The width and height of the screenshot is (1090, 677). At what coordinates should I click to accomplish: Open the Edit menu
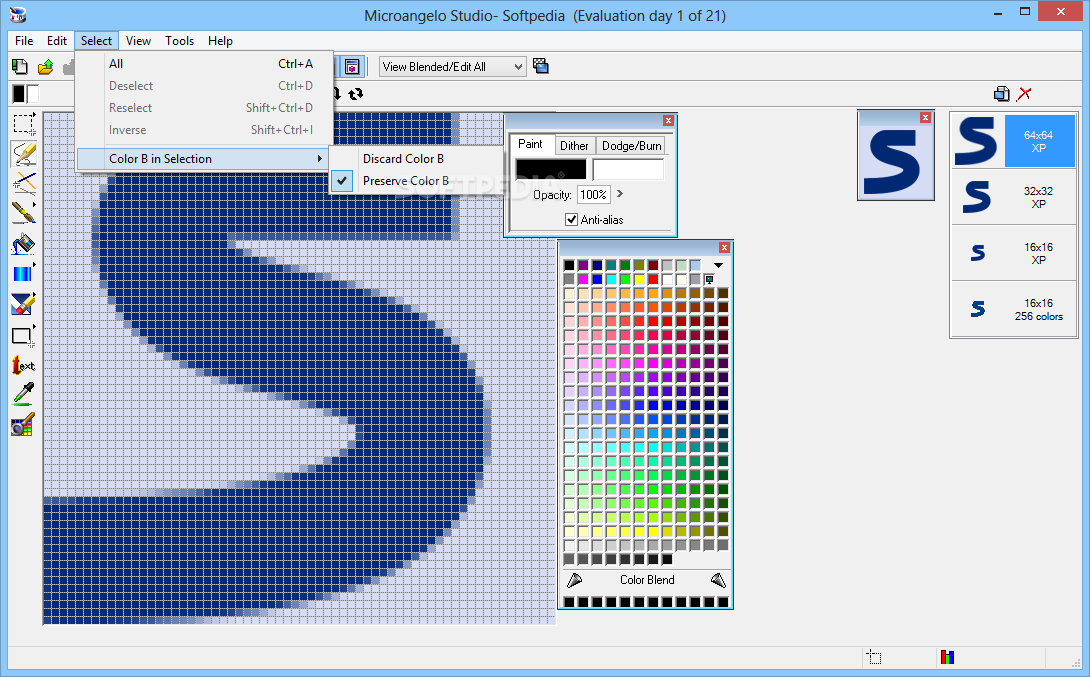point(57,41)
